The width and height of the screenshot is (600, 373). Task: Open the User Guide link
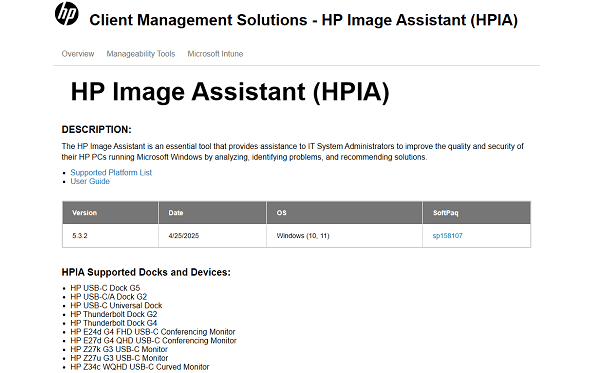90,181
